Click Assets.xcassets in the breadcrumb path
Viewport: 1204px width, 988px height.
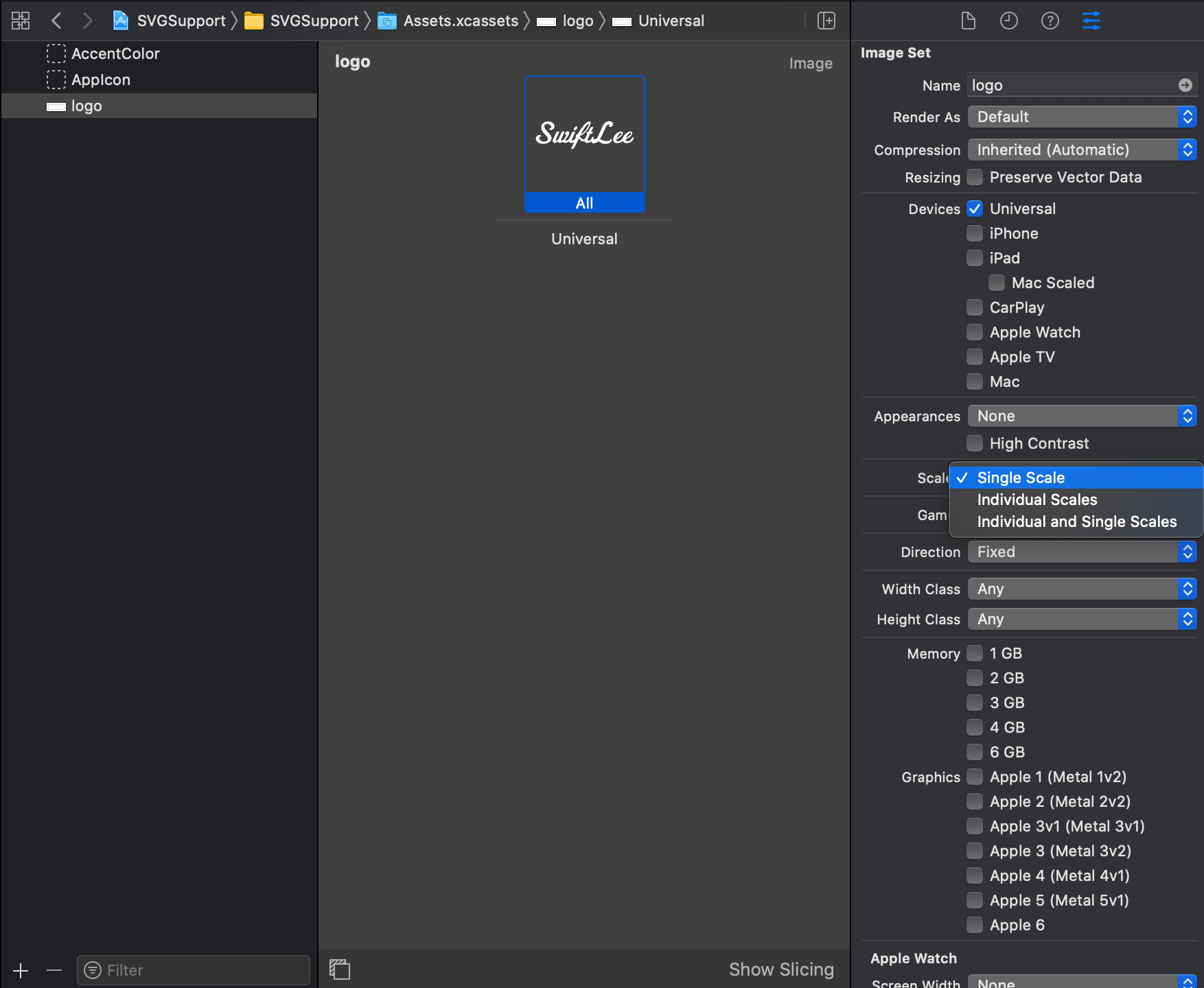click(461, 21)
